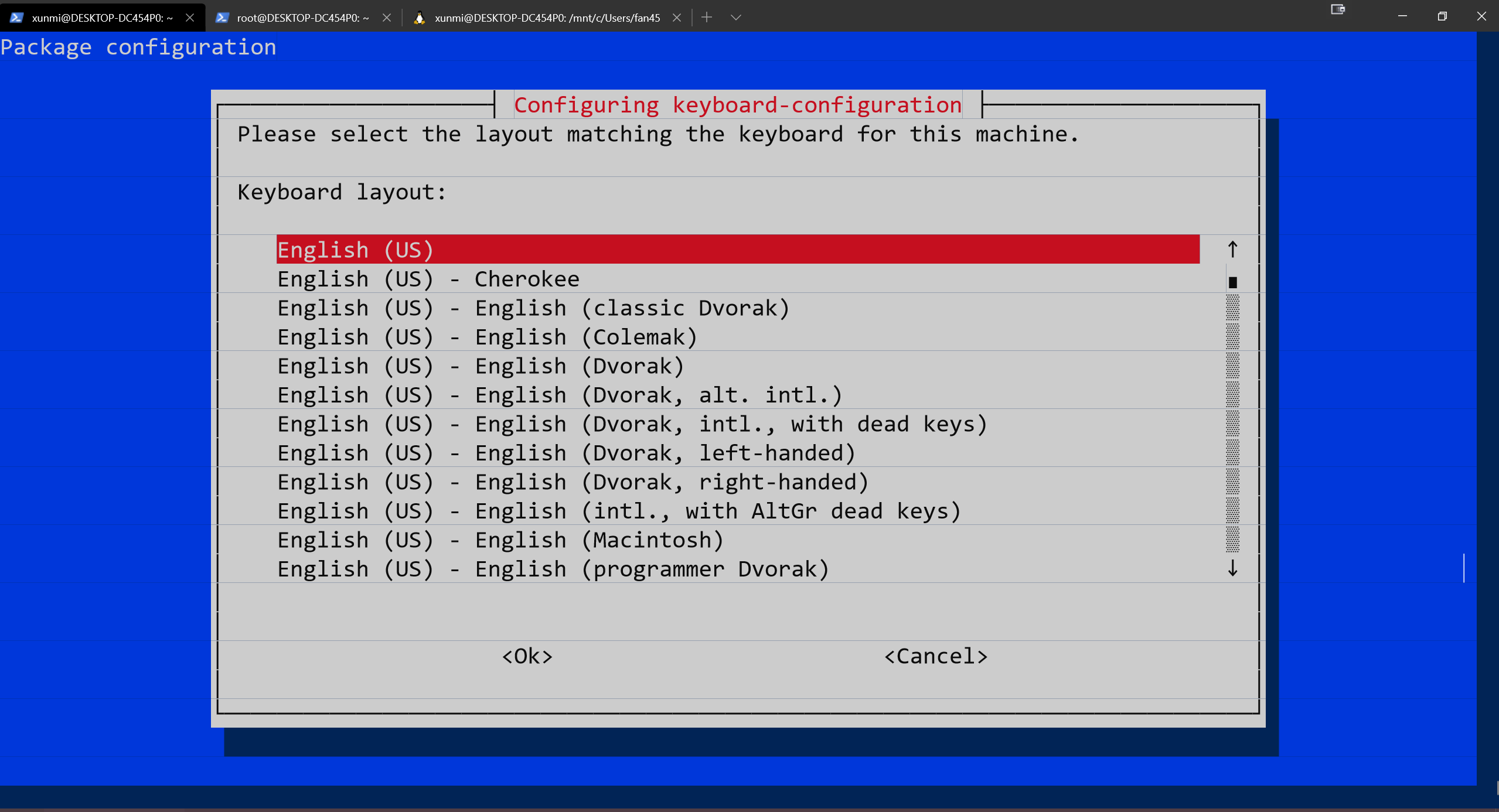This screenshot has height=812, width=1499.
Task: Select English (US) - English (programmer Dvorak)
Action: click(x=553, y=569)
